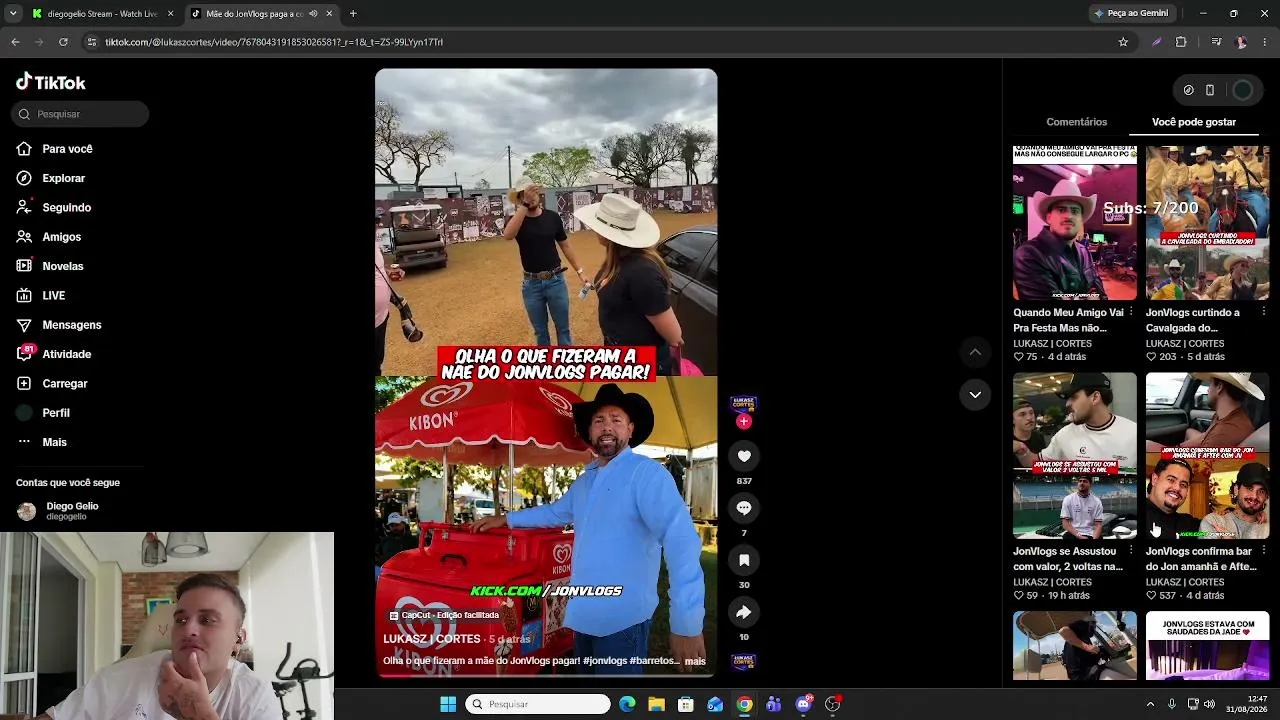This screenshot has height=720, width=1280.
Task: Open Carregar to upload a video
Action: [x=52, y=384]
